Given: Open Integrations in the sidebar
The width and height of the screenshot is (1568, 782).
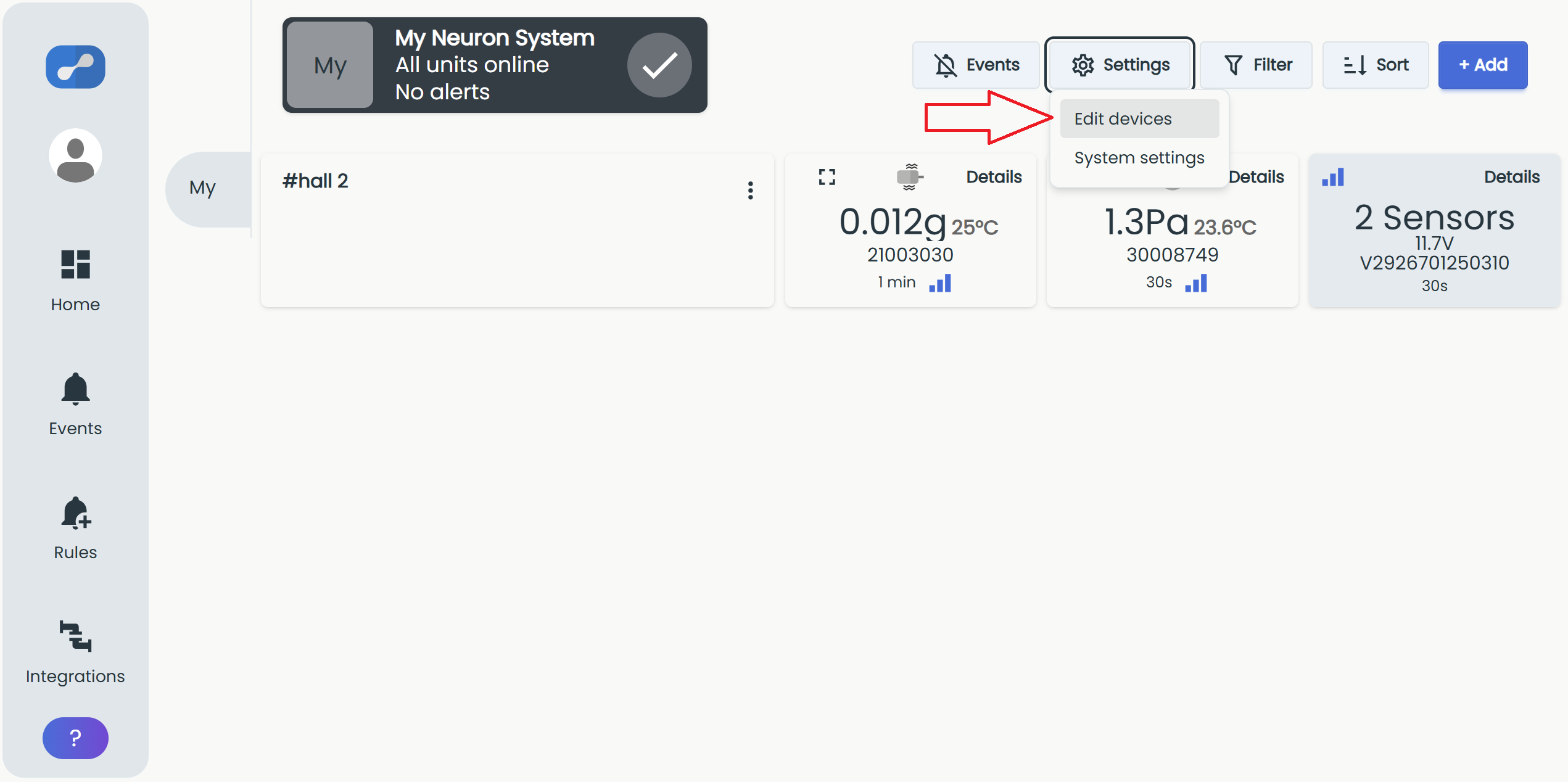Looking at the screenshot, I should tap(75, 653).
